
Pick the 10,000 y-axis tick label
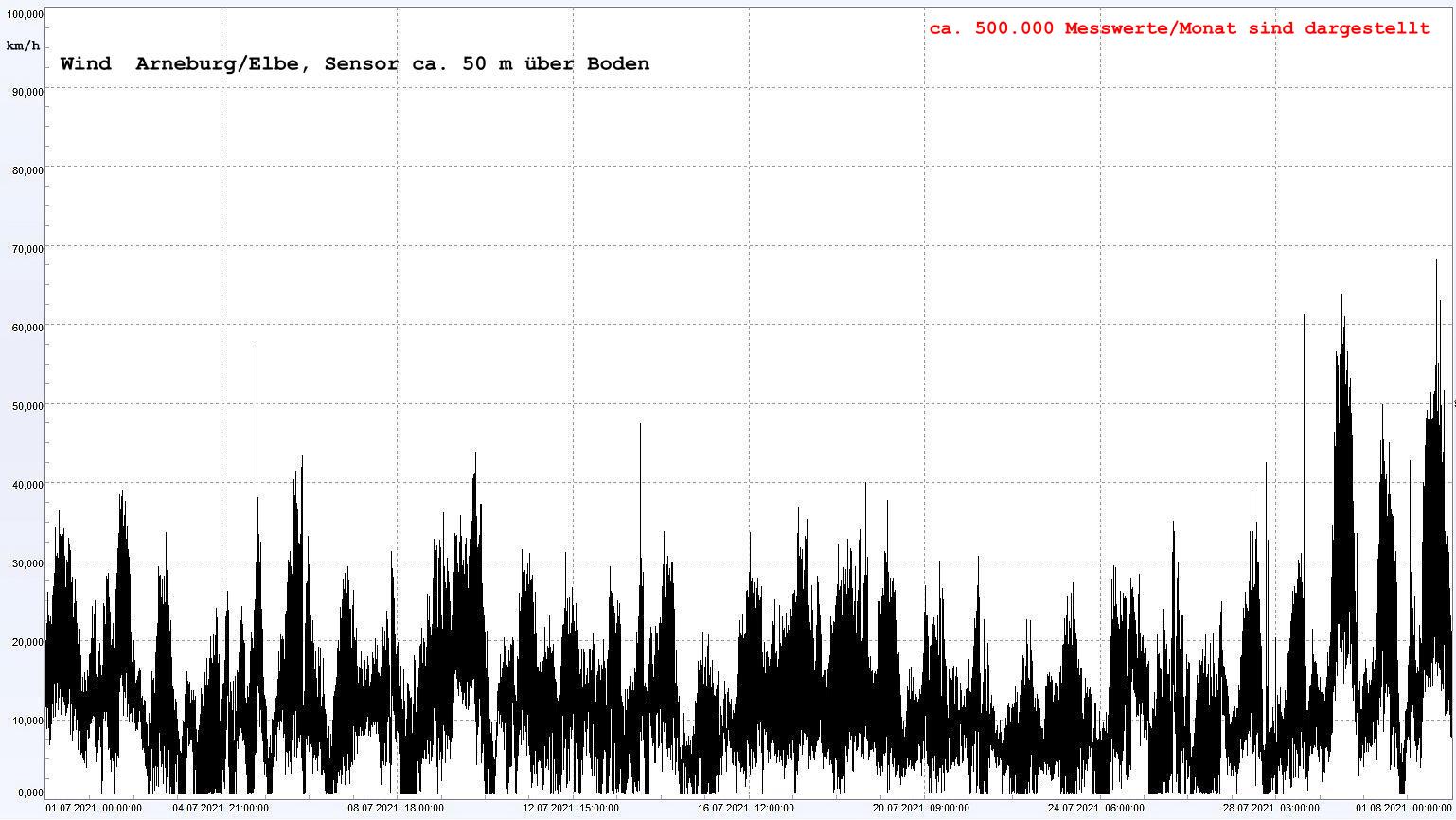point(26,721)
